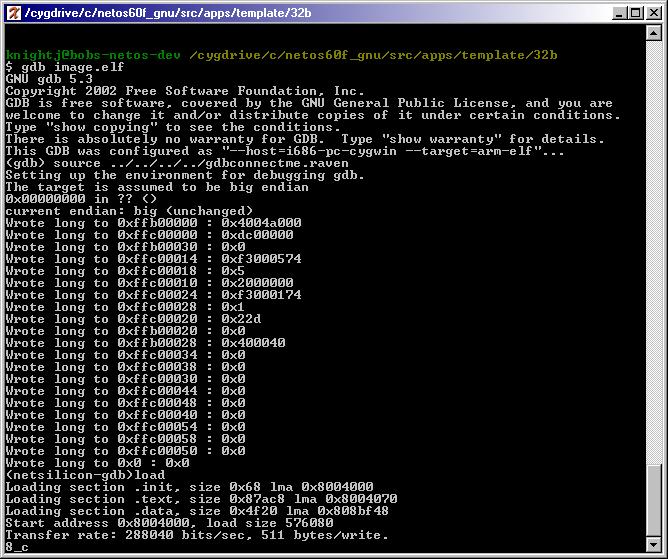Click the scrollbar down arrow

click(654, 546)
